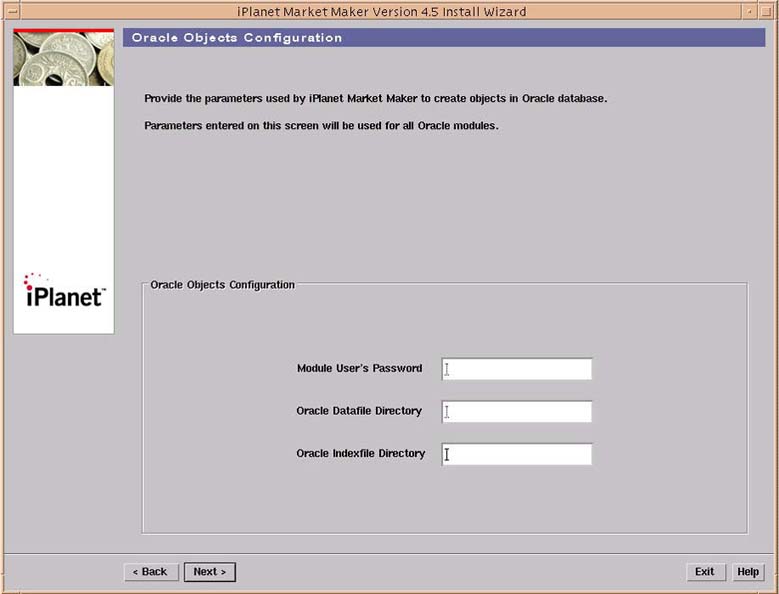This screenshot has width=779, height=594.
Task: Click the Next > button
Action: pyautogui.click(x=210, y=572)
